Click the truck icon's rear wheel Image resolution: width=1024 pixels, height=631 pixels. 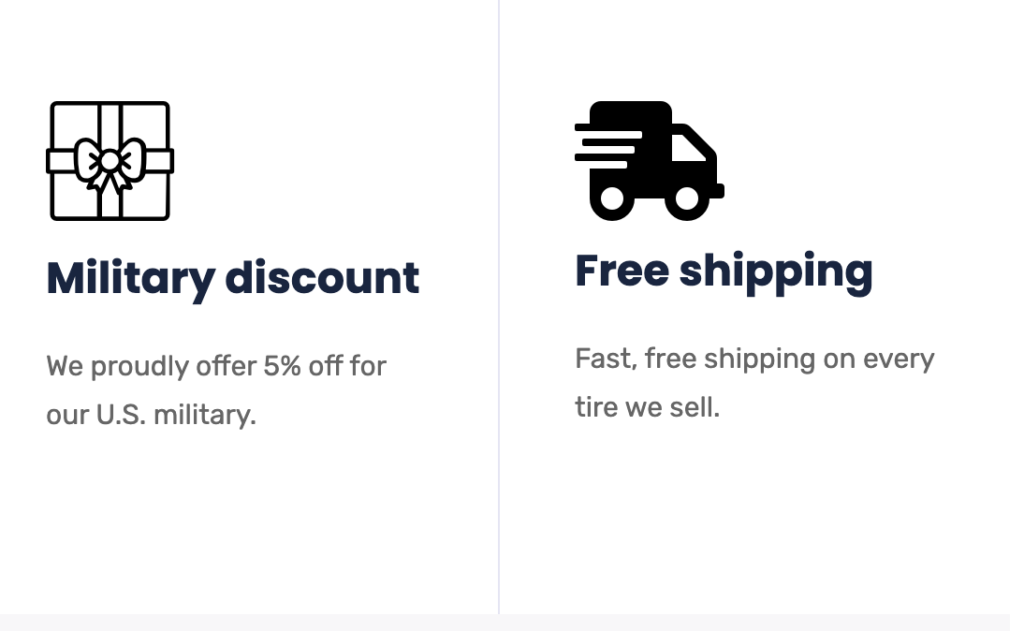pos(612,199)
